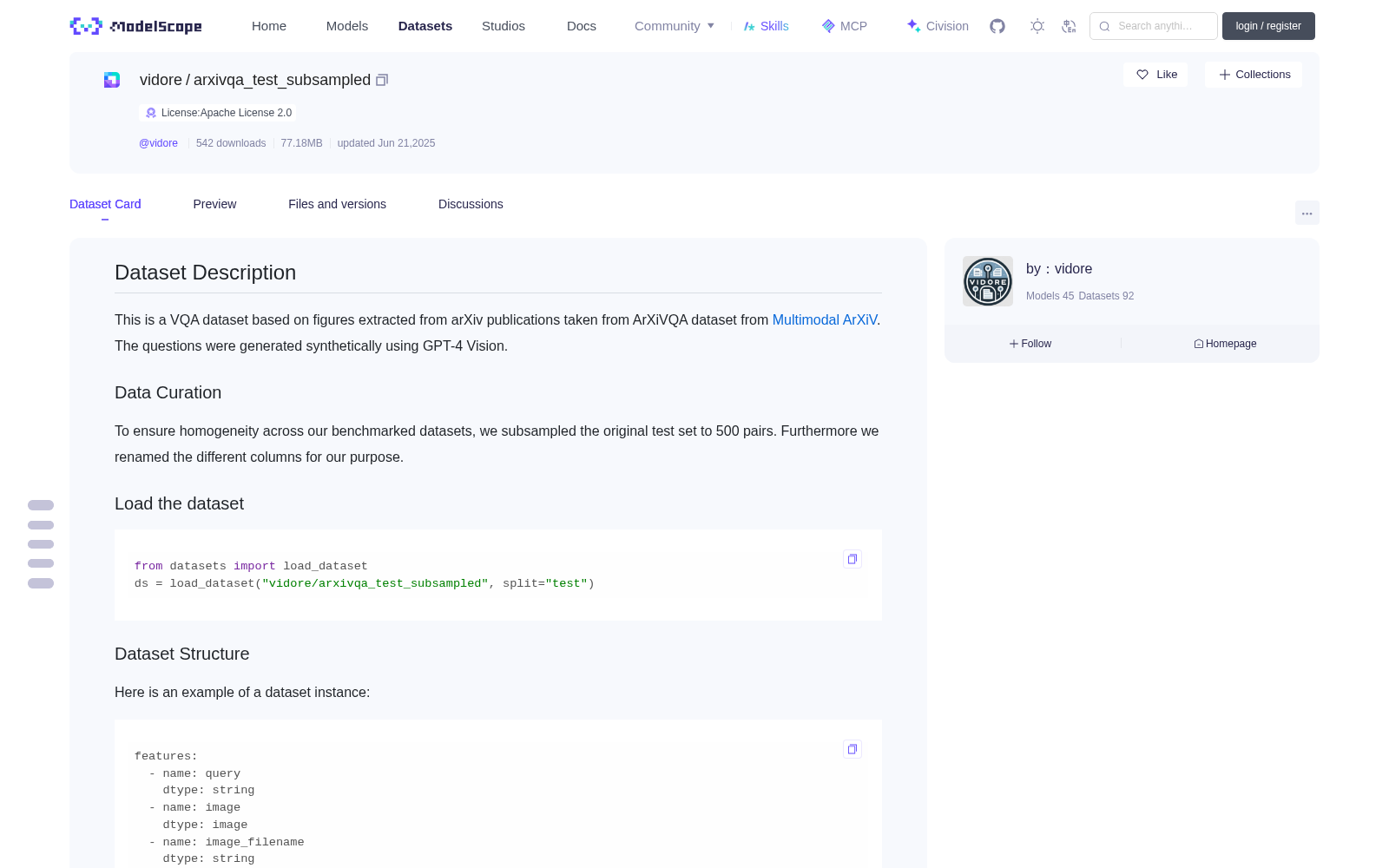Switch to the Files and versions tab
This screenshot has height=868, width=1389.
337,204
